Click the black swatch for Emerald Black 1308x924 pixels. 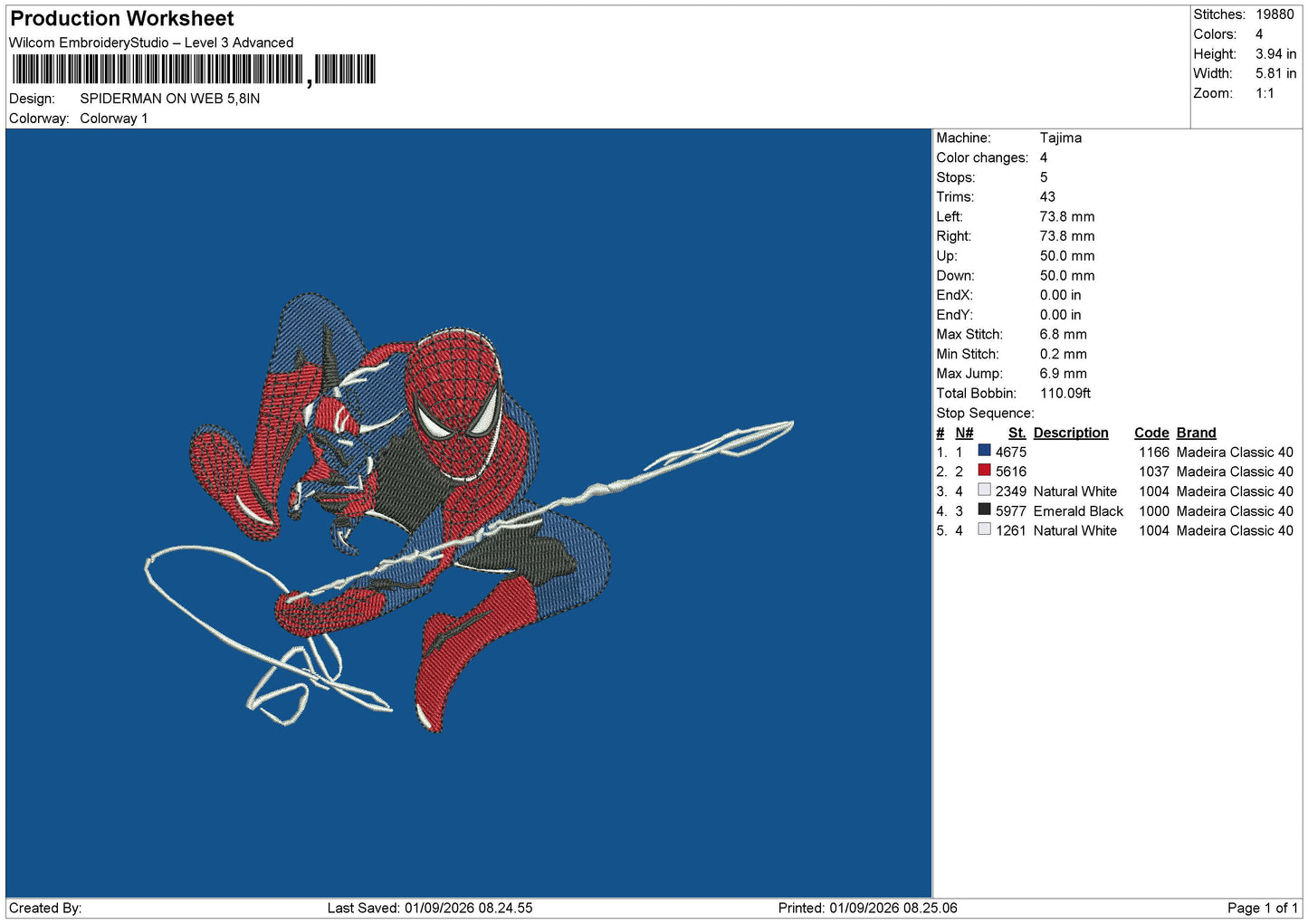(x=984, y=510)
